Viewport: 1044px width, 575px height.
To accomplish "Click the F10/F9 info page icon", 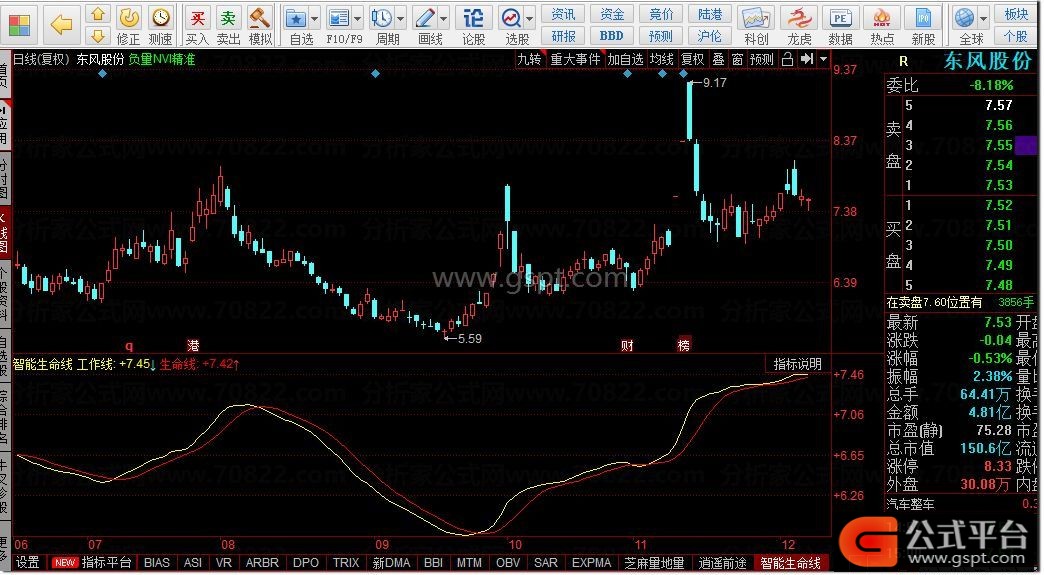I will [340, 18].
